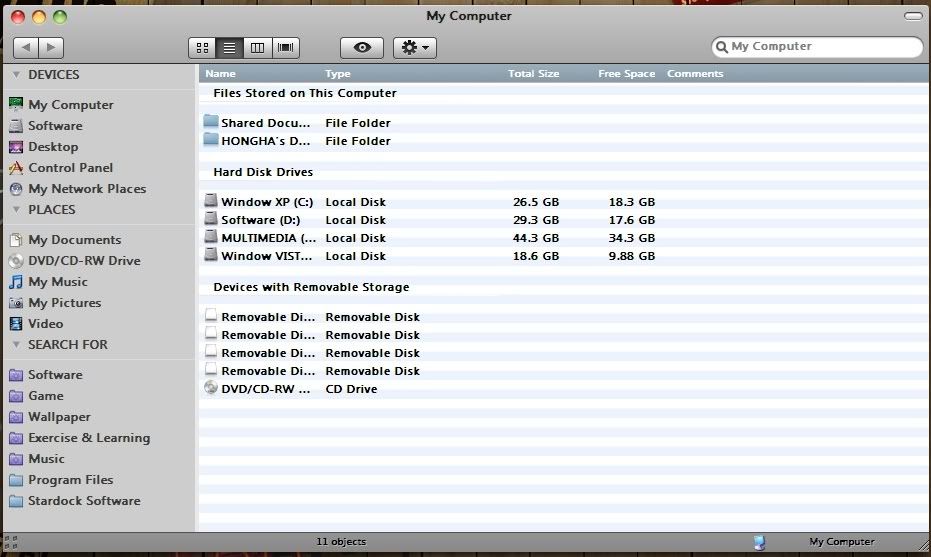Sort by the Free Space column header
The width and height of the screenshot is (931, 557).
click(x=626, y=74)
